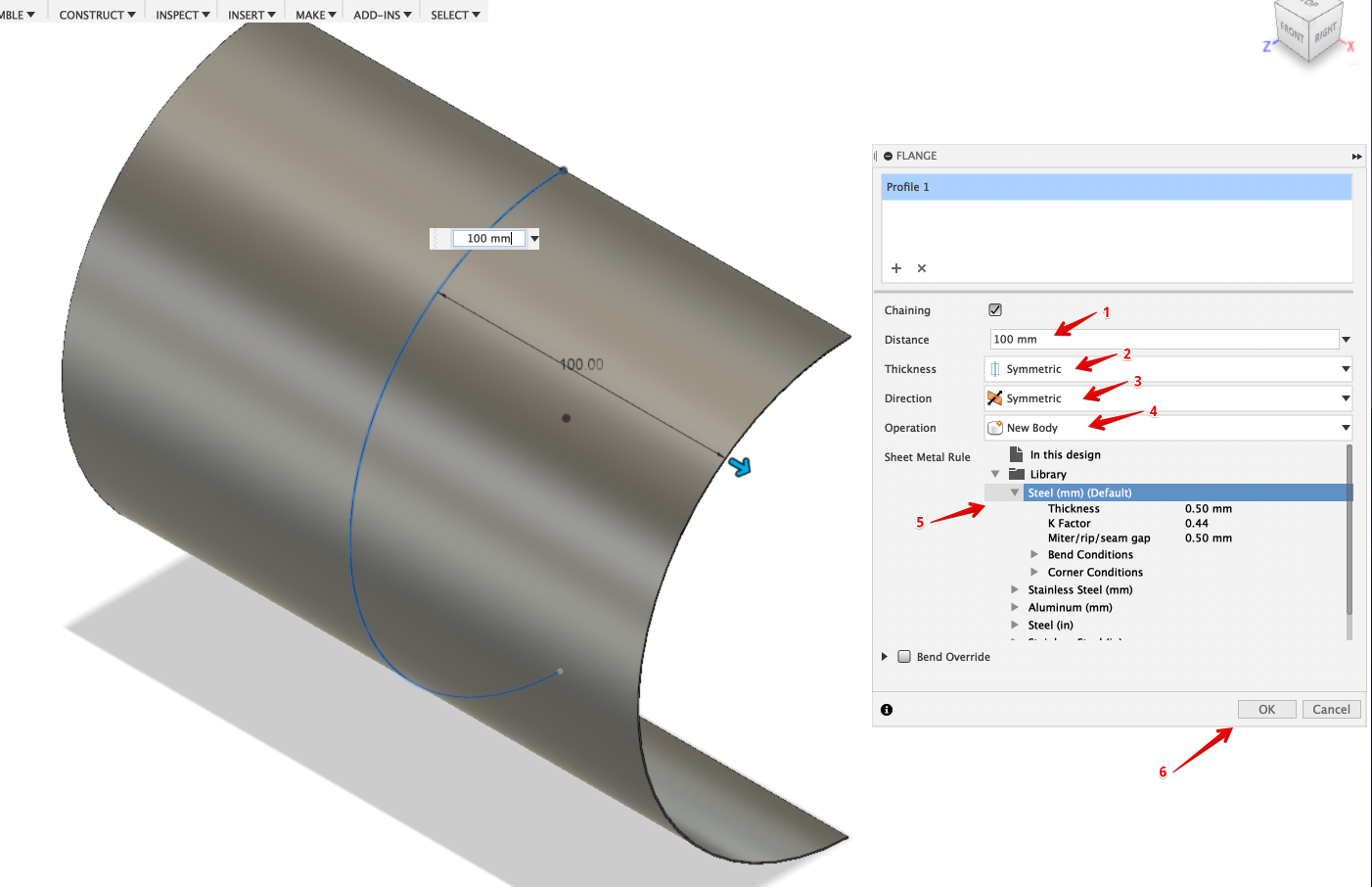Collapse the Steel (mm) (Default) rule
Image resolution: width=1372 pixels, height=887 pixels.
tap(1015, 492)
